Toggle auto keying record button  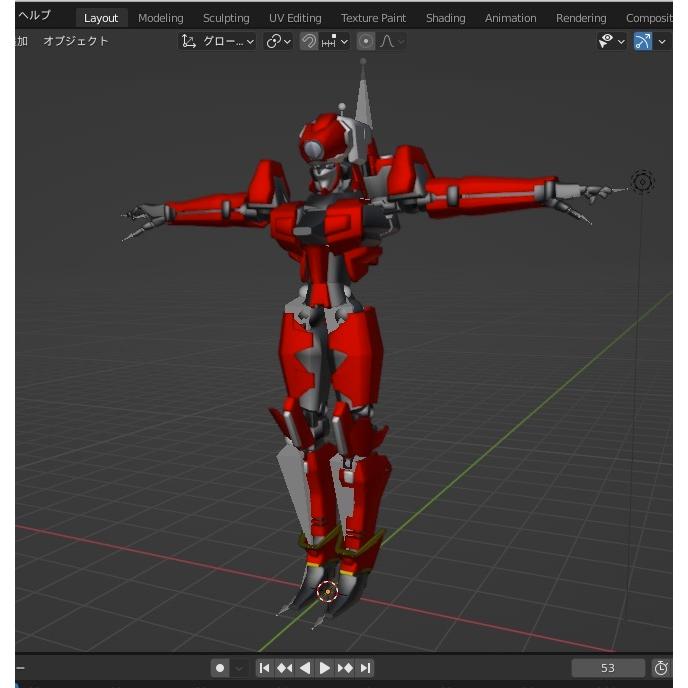click(x=220, y=668)
